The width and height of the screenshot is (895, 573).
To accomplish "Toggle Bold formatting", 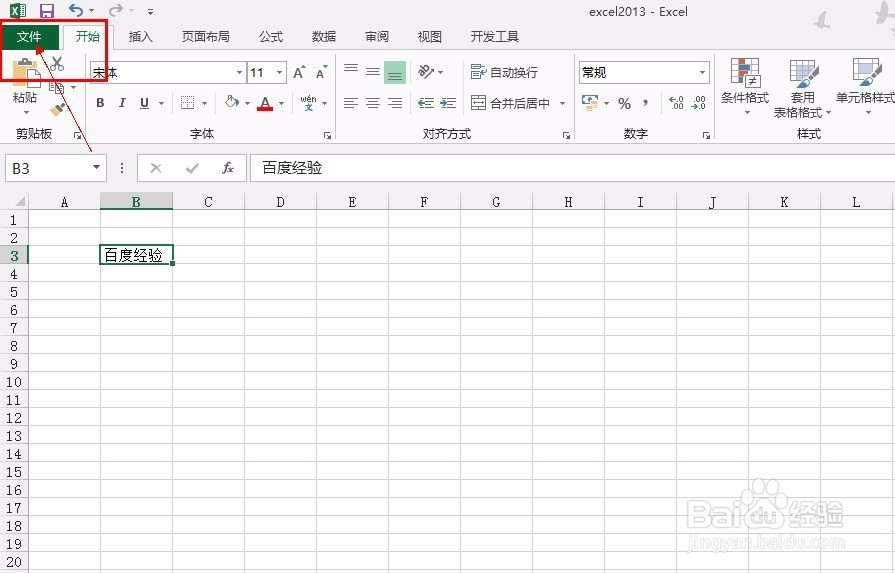I will [x=100, y=103].
